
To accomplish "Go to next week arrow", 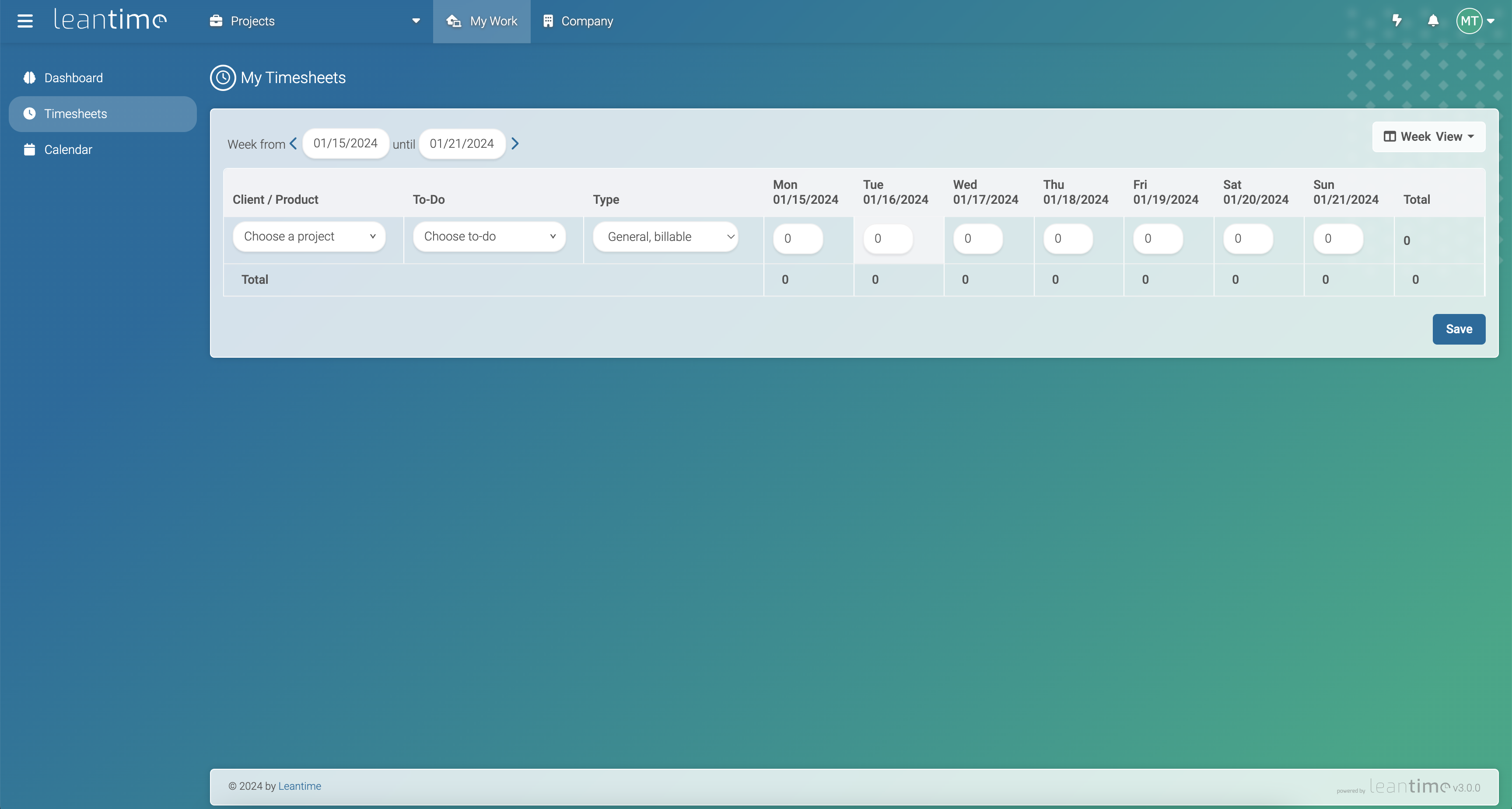I will (x=515, y=143).
